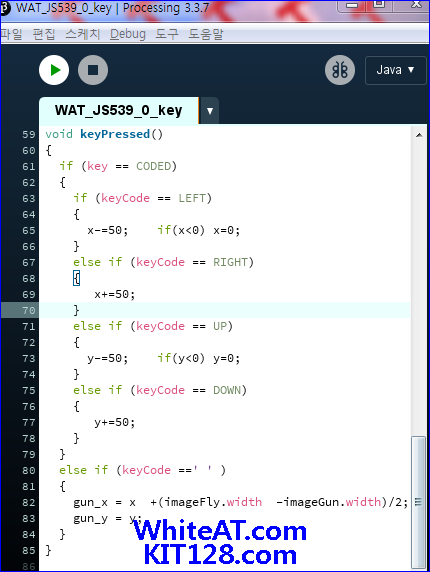
Task: Stop the running sketch
Action: (x=93, y=70)
